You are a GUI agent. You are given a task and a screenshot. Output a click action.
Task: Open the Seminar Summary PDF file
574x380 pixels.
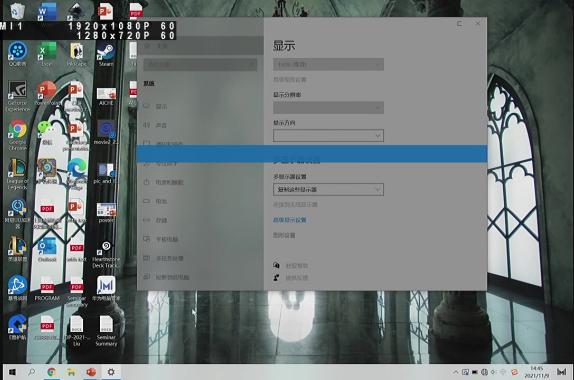coord(77,292)
